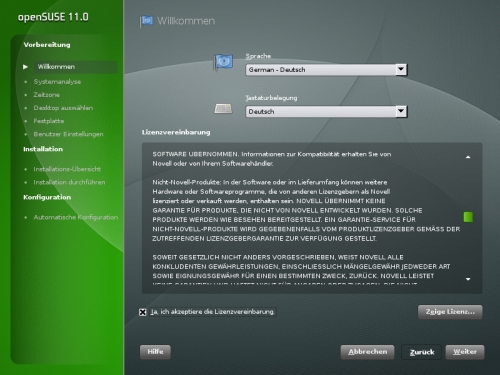Click the license paragraph starting Nicht-Novell-Produkte

(306, 210)
